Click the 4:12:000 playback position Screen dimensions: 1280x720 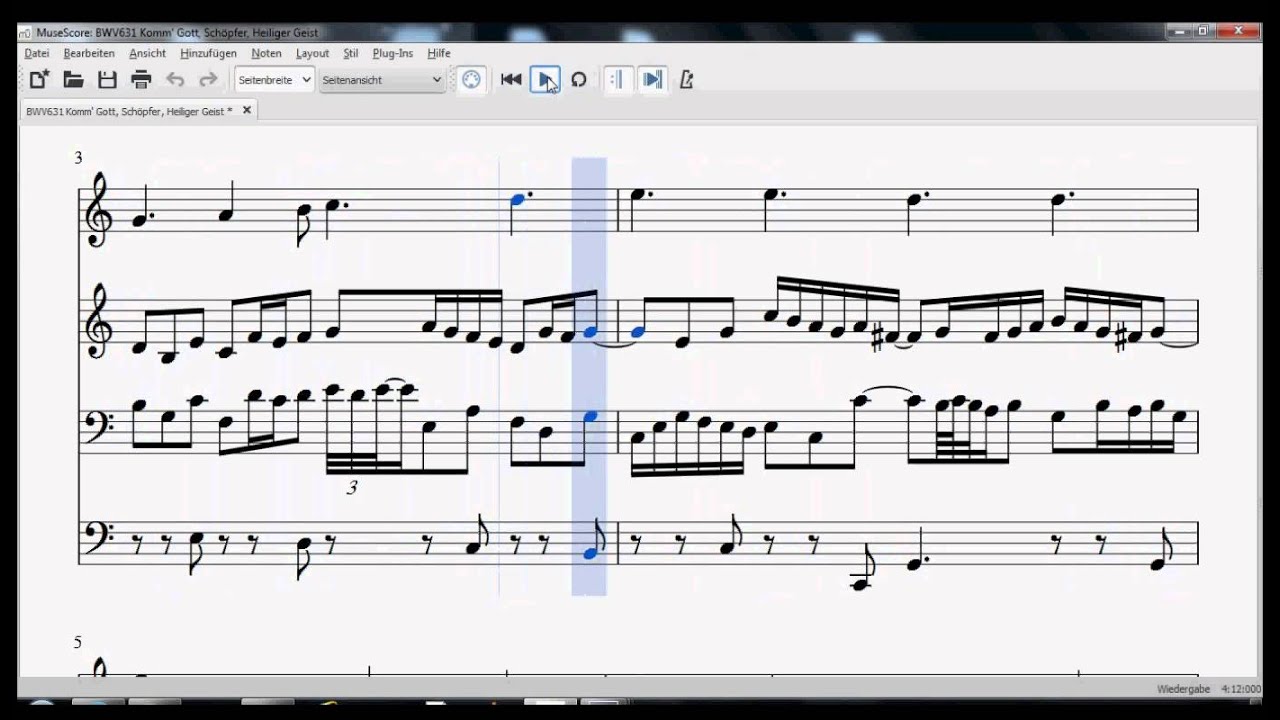(x=1241, y=689)
